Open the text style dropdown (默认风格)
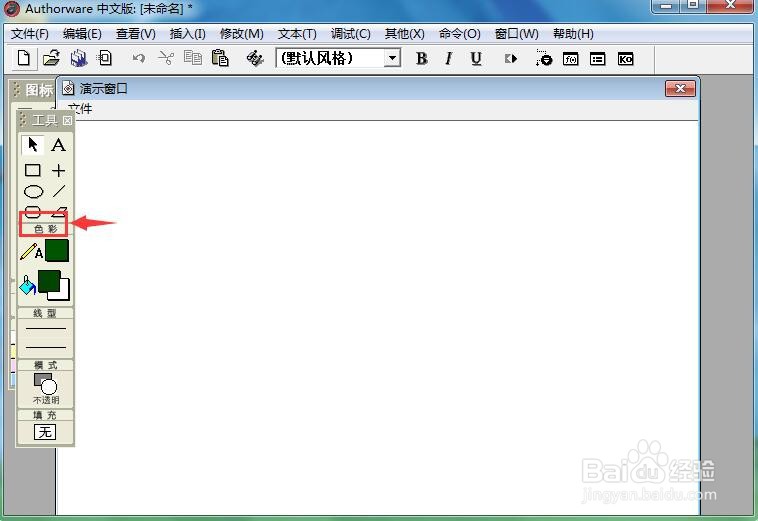 tap(393, 58)
